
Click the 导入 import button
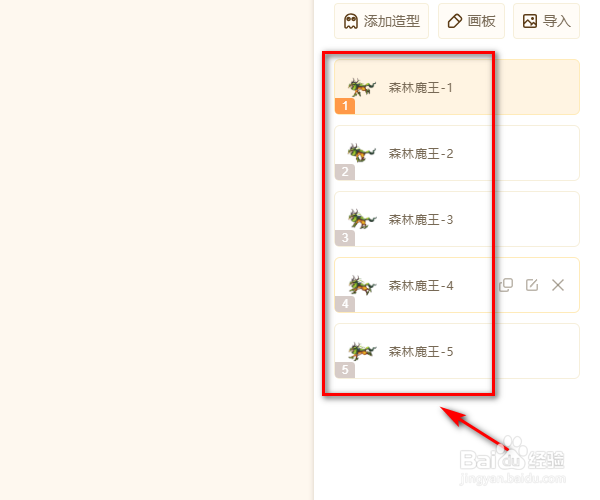pos(546,21)
